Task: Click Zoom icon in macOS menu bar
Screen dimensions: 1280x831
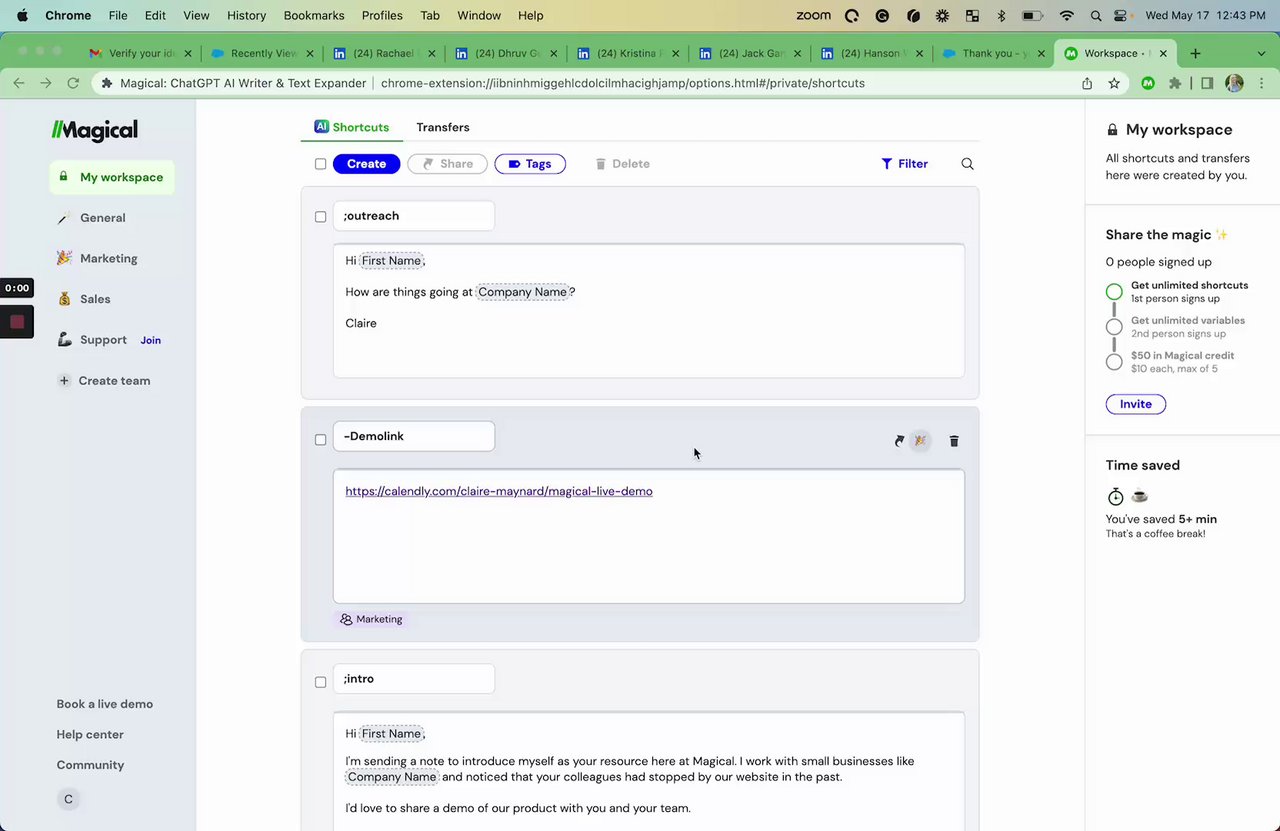Action: (813, 15)
